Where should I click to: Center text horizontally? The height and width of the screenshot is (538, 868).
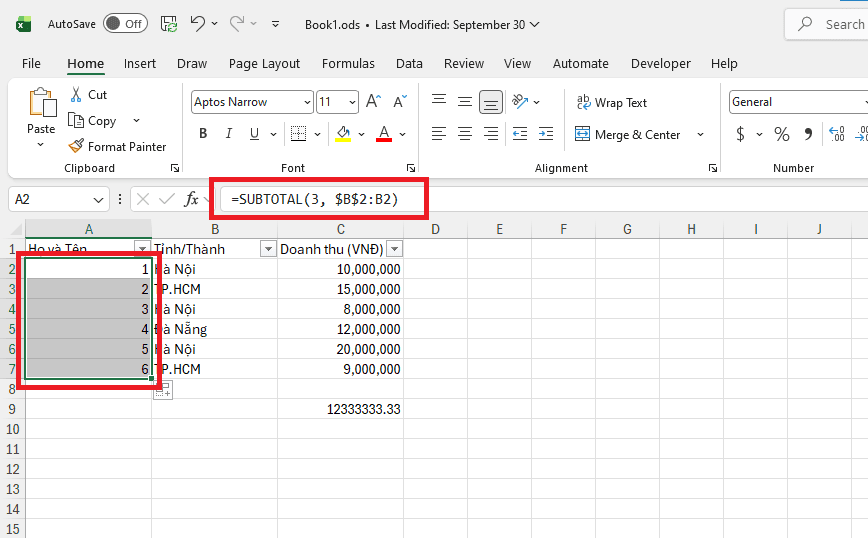click(465, 133)
